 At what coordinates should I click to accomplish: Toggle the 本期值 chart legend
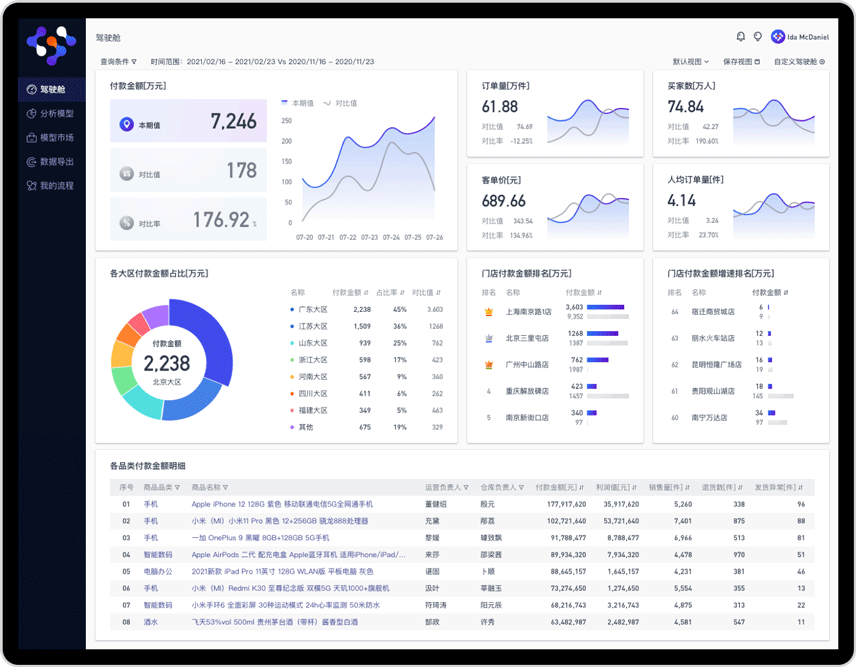point(298,103)
